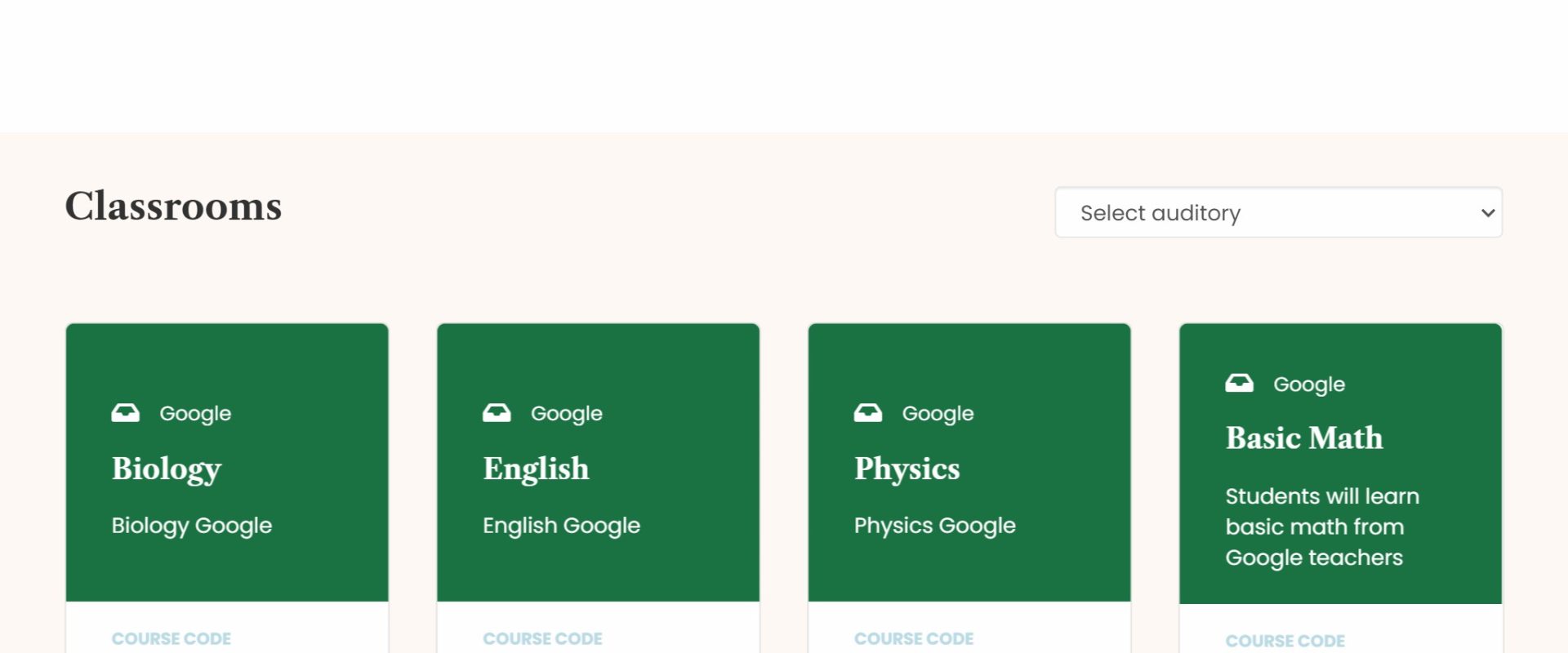Open the Biology classroom title
This screenshot has width=1568, height=653.
click(167, 469)
